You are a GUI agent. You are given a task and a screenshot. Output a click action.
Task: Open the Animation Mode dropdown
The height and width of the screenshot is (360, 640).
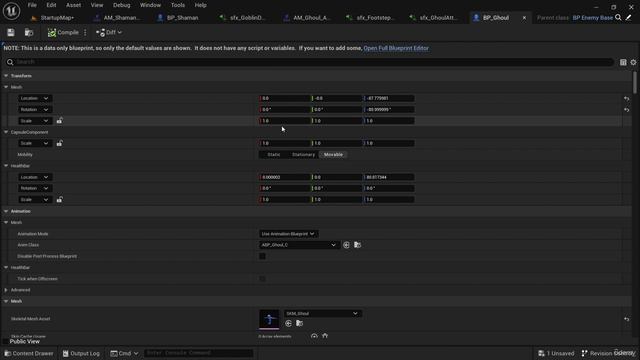click(288, 234)
